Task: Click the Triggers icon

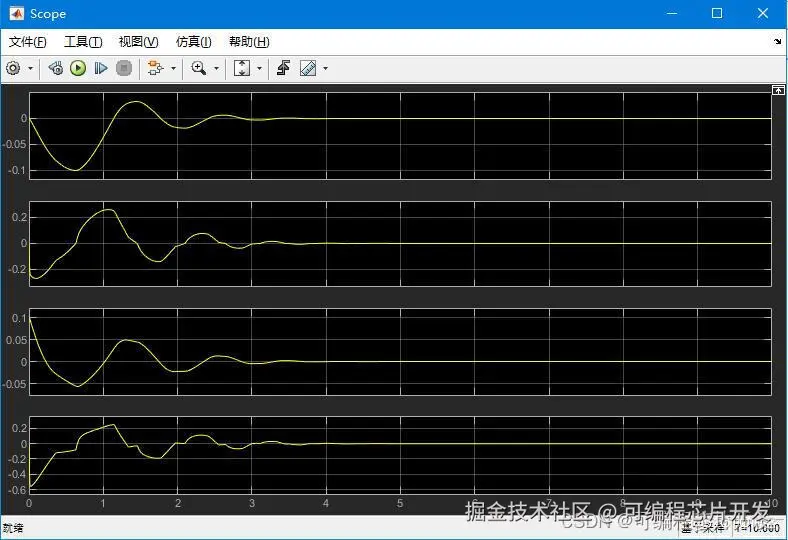Action: [x=283, y=68]
